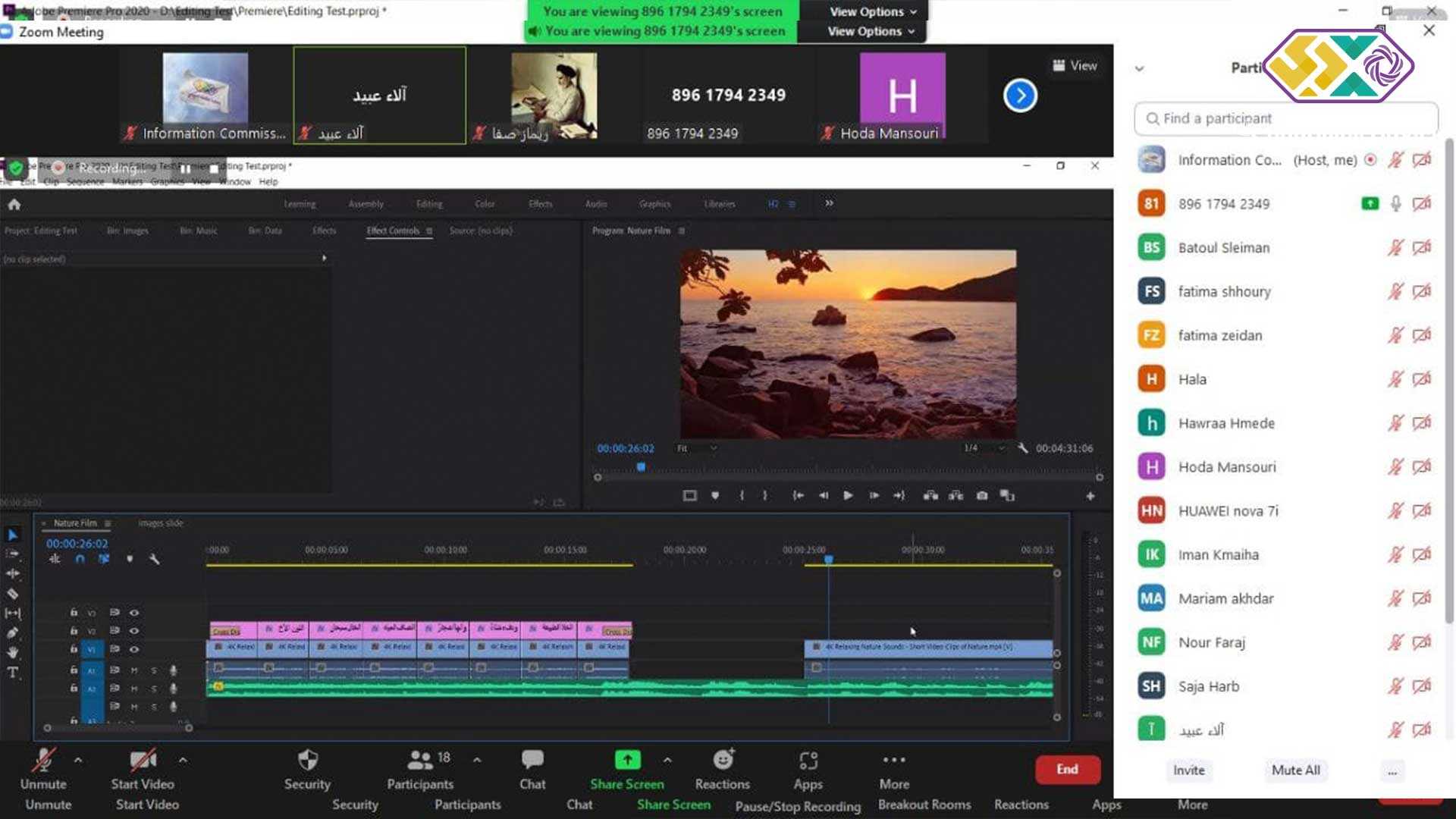Screen dimensions: 1456x819
Task: Select the Type tool in Premiere
Action: pyautogui.click(x=13, y=673)
